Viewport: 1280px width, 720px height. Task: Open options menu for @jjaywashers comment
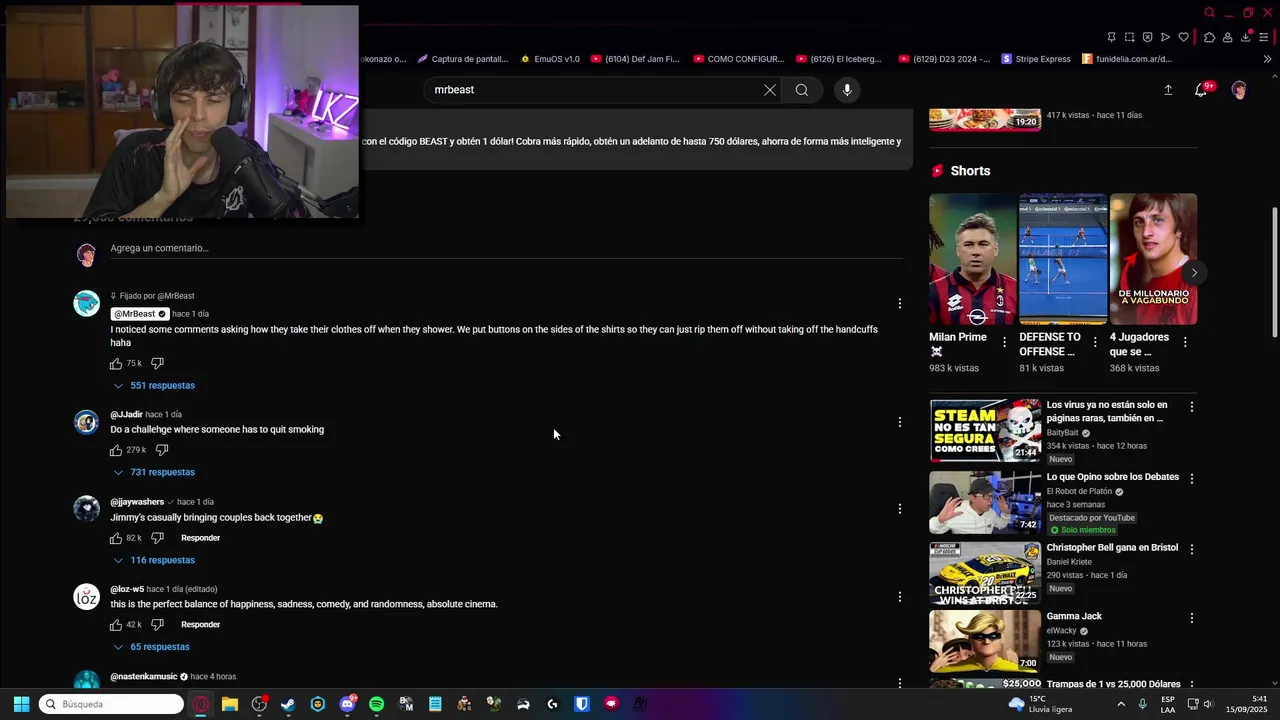pos(899,509)
